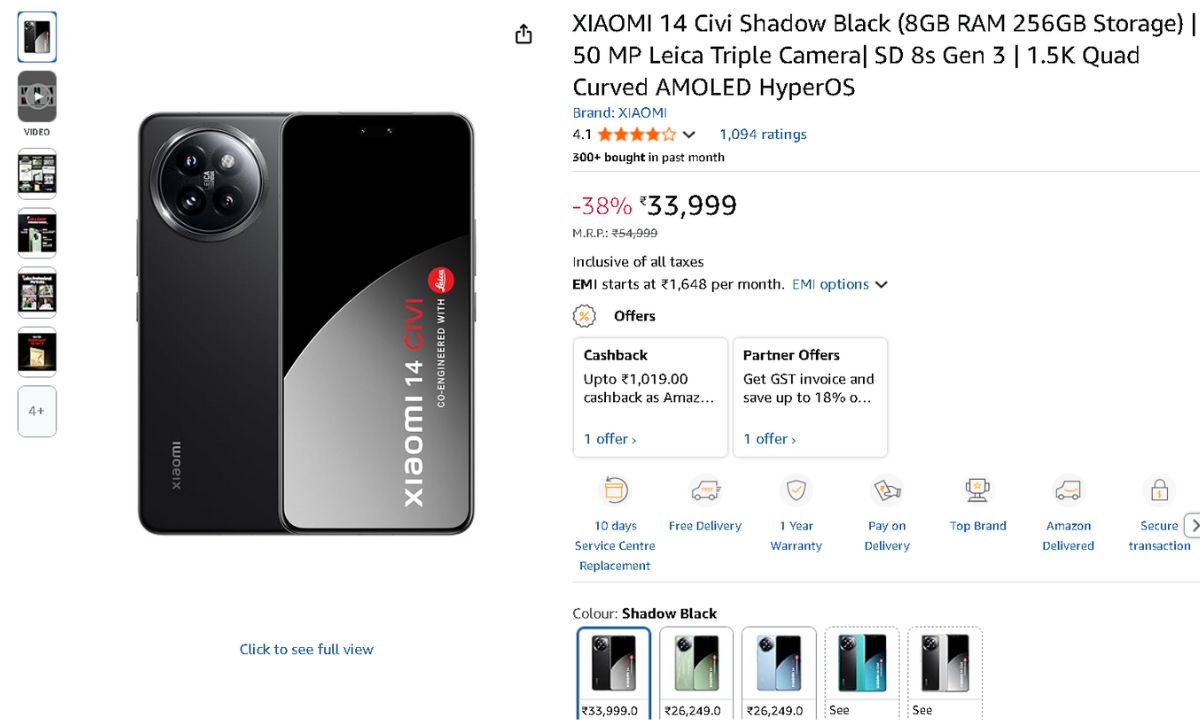Click the Top Brand trophy icon
The image size is (1200, 720).
[x=977, y=491]
